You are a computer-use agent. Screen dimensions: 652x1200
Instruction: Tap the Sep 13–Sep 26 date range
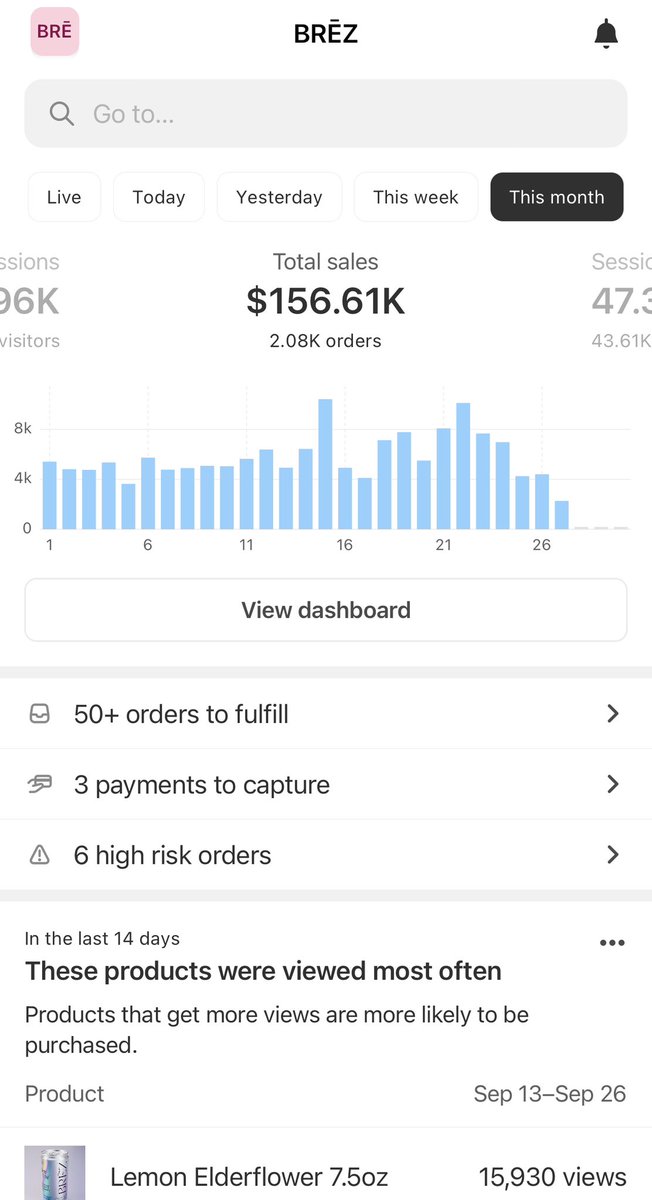coord(550,1094)
